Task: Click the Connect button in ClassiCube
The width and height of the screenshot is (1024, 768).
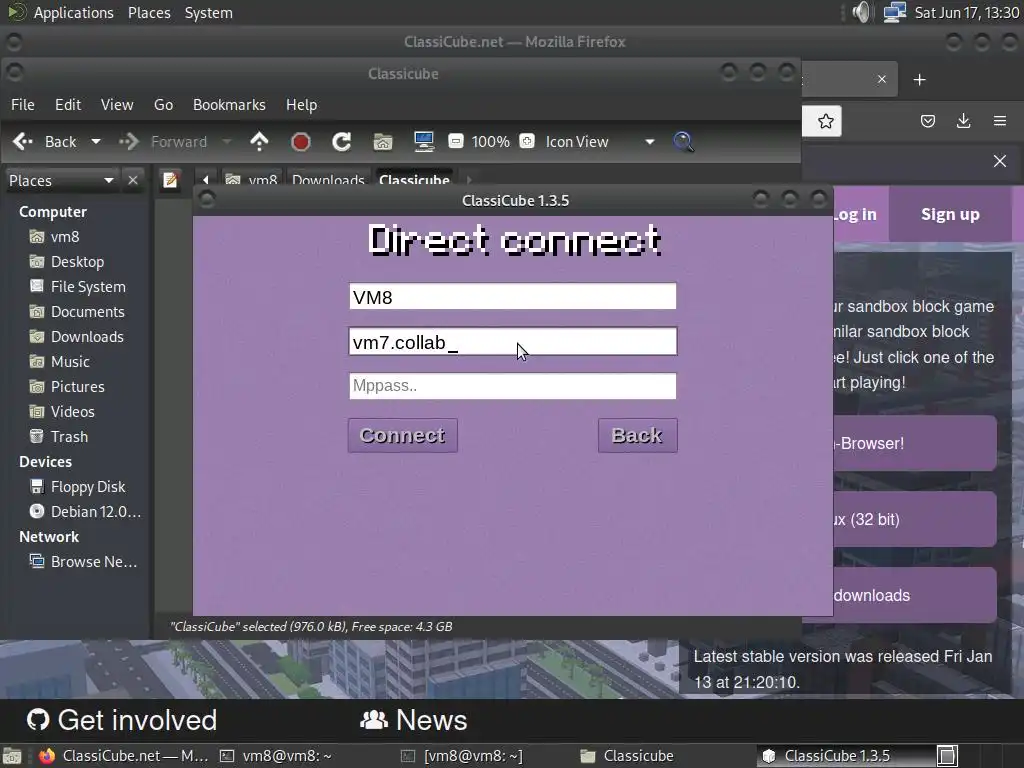Action: (402, 436)
